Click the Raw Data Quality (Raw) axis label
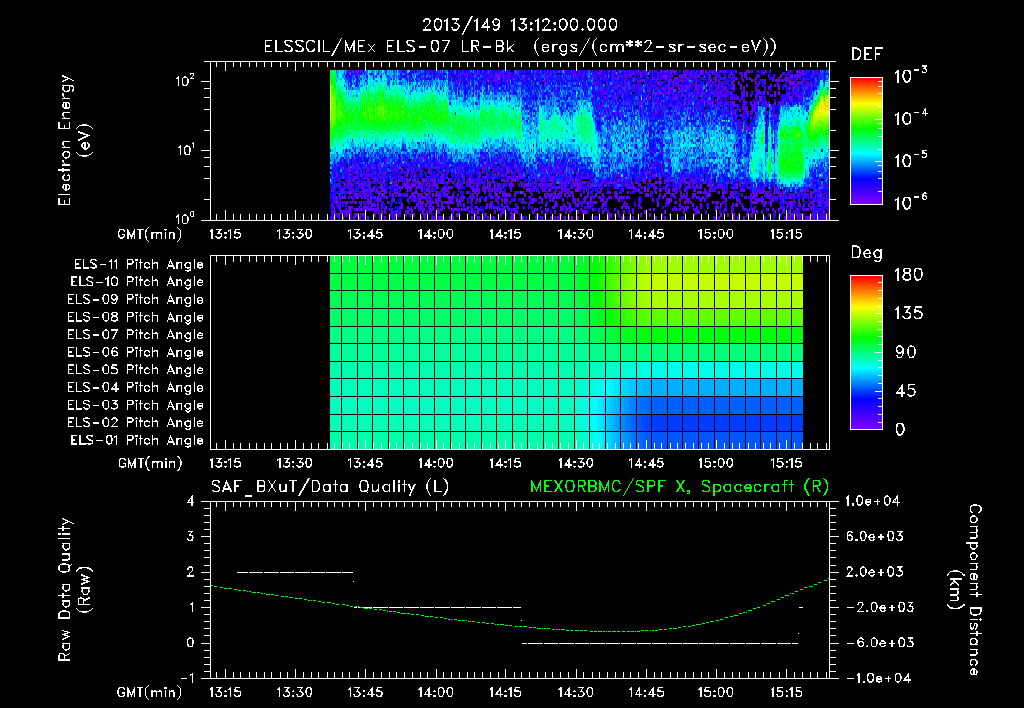 pyautogui.click(x=74, y=590)
